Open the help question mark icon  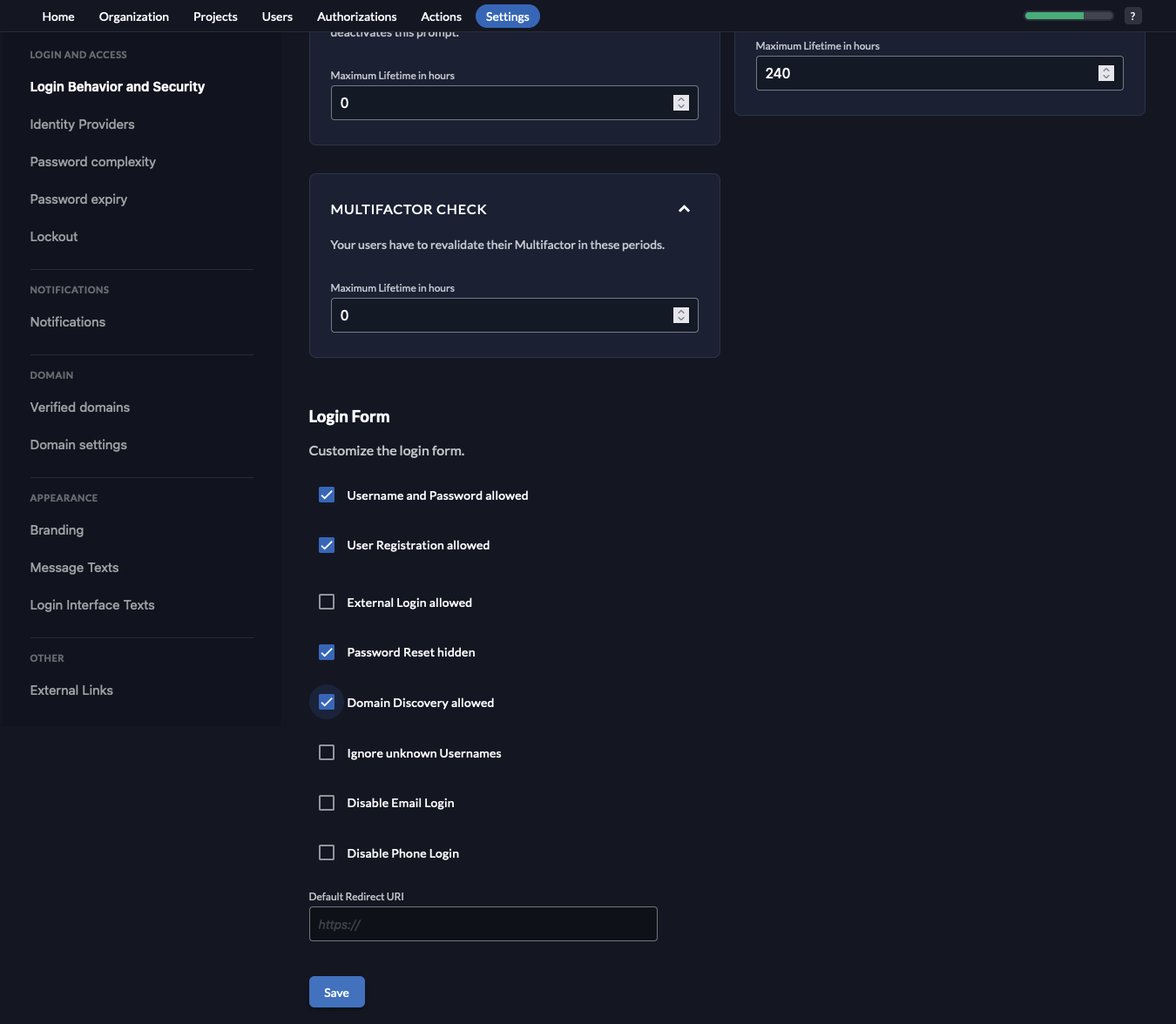click(1132, 16)
